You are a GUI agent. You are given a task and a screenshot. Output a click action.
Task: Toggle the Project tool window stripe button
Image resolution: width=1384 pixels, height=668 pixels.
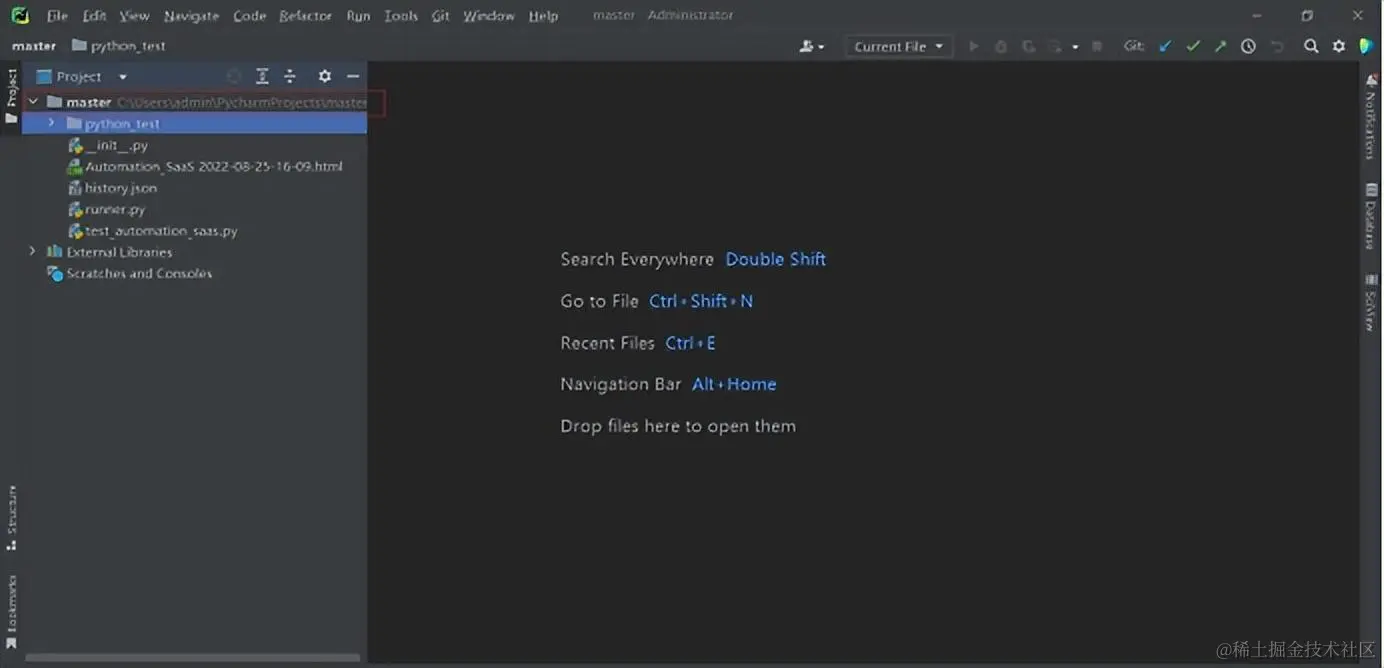(11, 96)
